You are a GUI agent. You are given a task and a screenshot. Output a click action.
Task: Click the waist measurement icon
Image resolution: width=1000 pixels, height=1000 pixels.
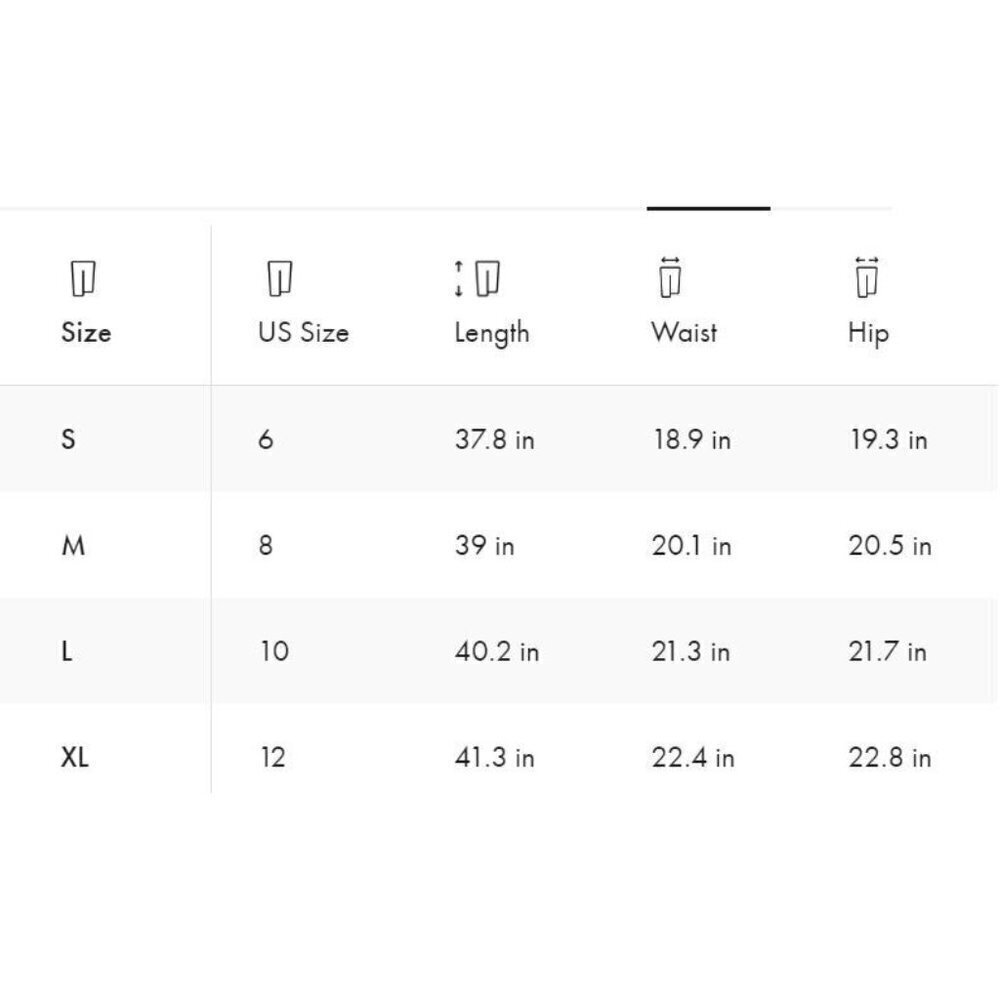671,278
